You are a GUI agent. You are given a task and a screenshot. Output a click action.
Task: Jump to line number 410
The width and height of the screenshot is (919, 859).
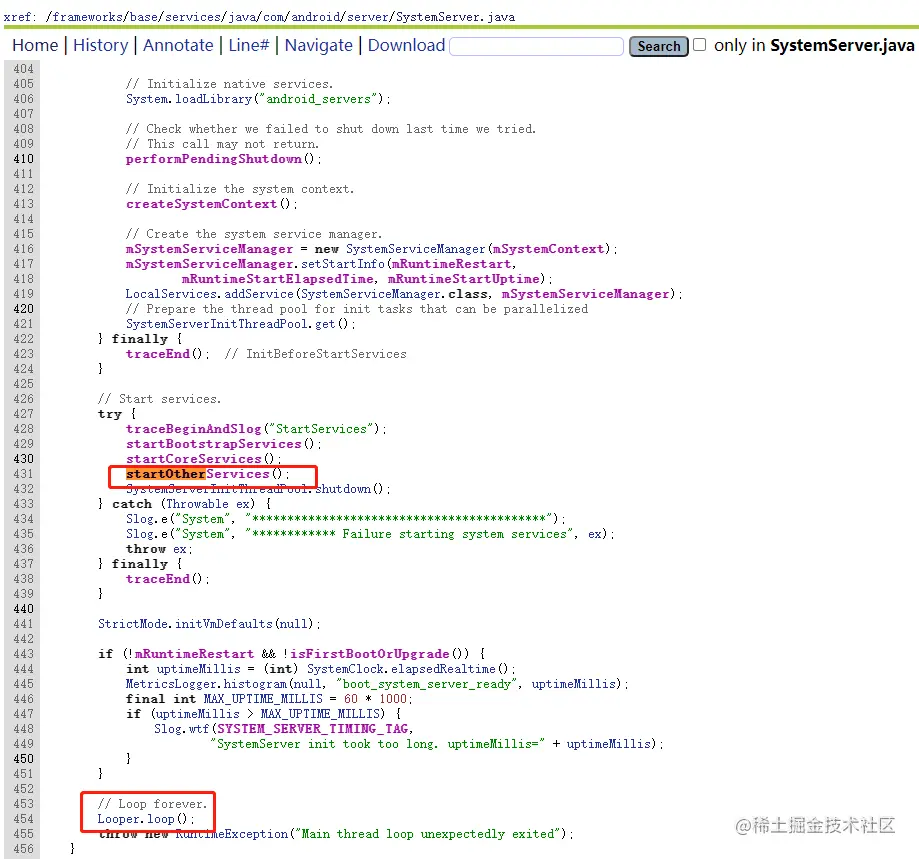click(x=23, y=159)
